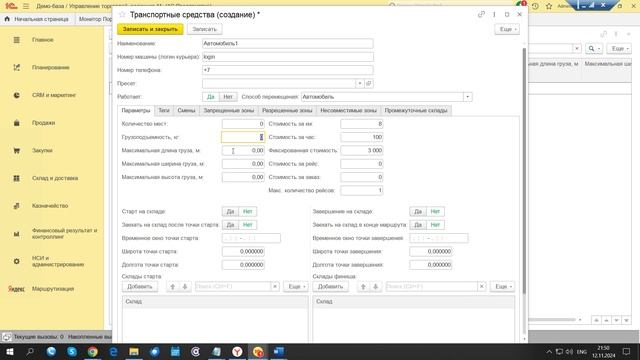Set Заехать на склад после старта to Да
This screenshot has width=640, height=360.
[x=230, y=225]
